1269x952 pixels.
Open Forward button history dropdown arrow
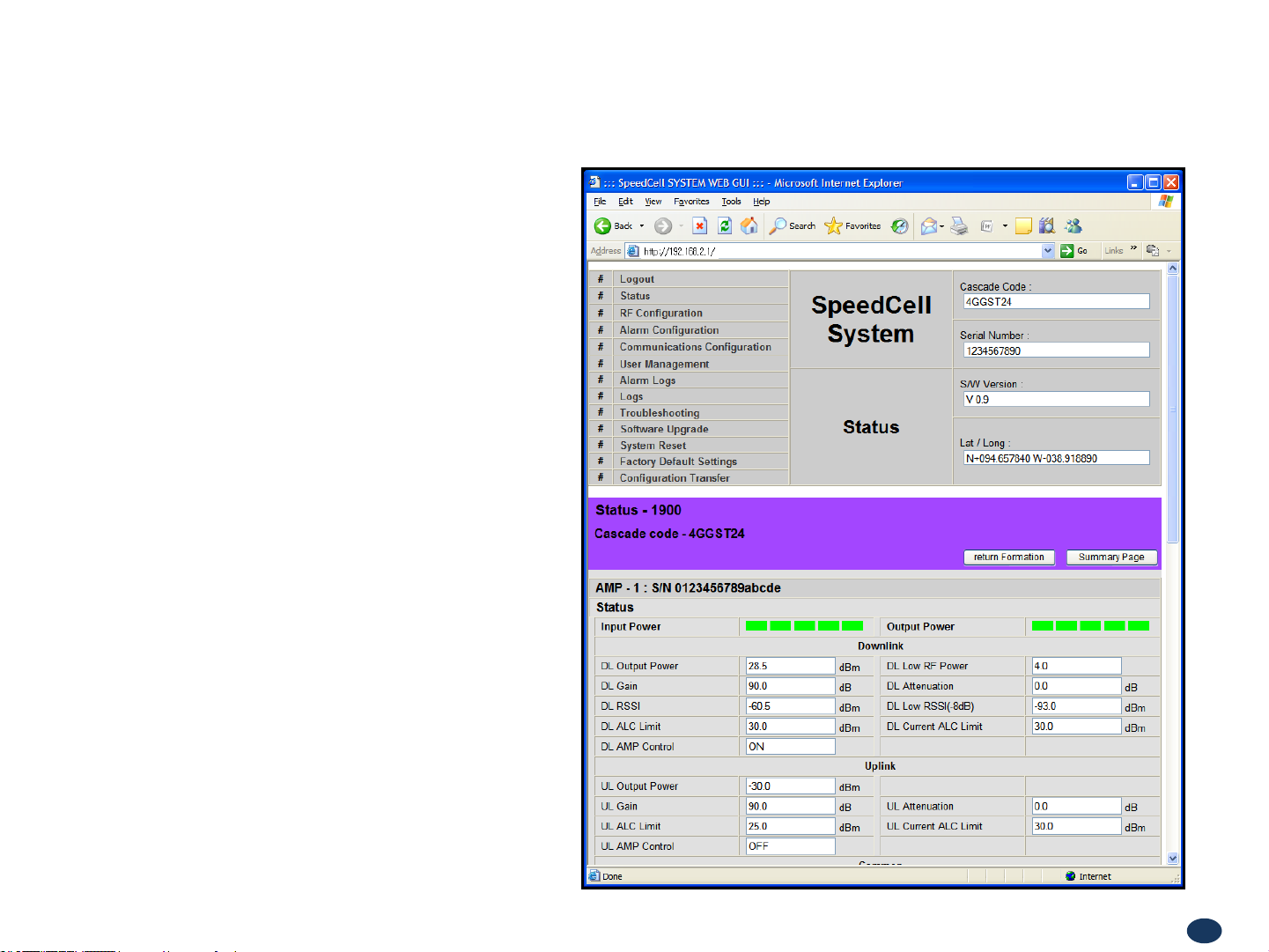tap(681, 226)
